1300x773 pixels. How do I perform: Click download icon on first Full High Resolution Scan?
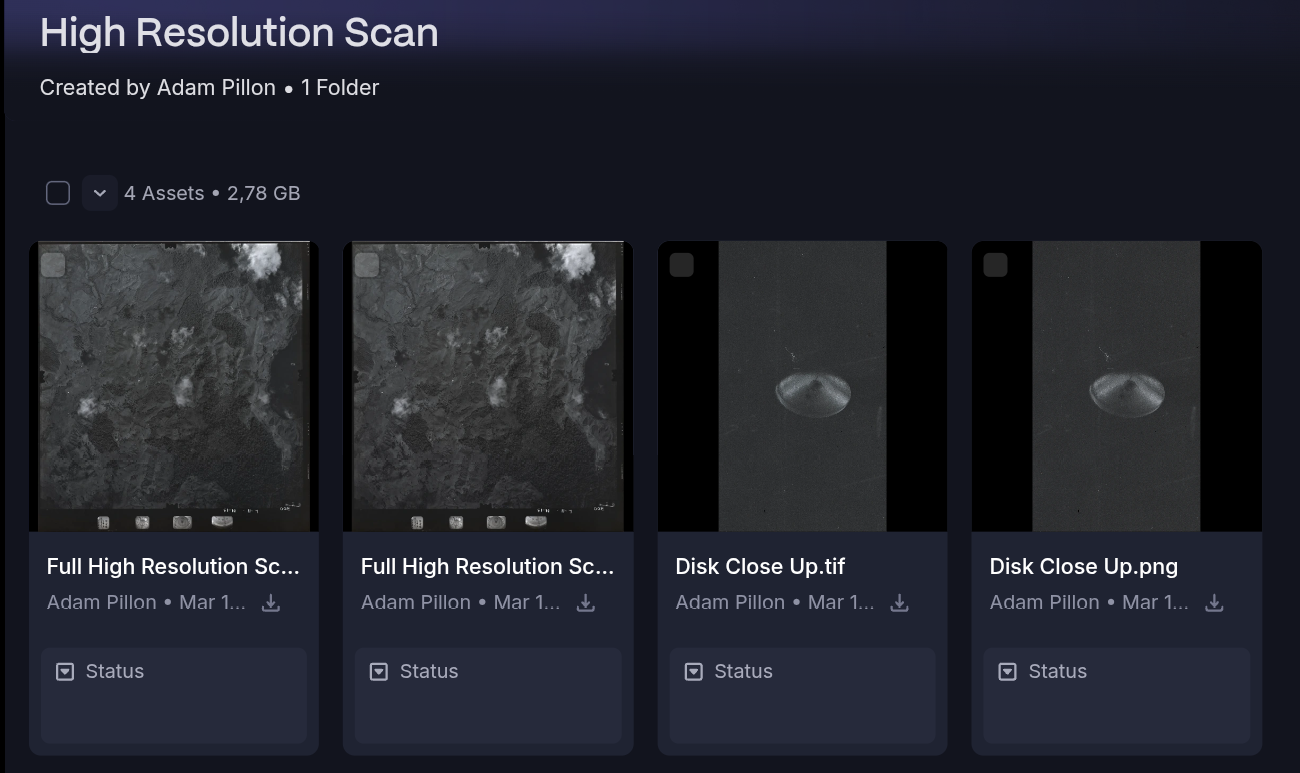[x=271, y=603]
